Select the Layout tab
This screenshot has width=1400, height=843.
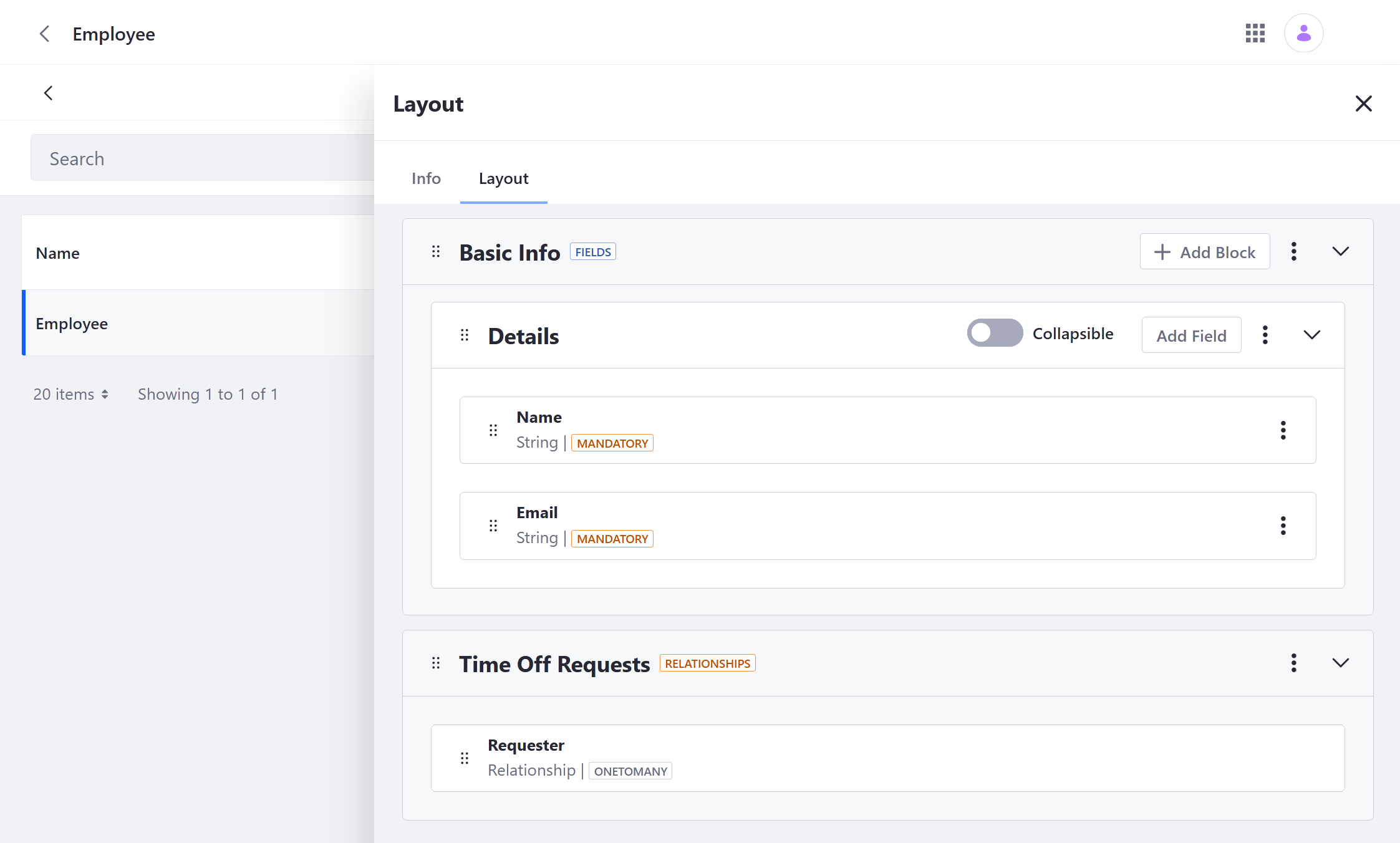click(x=504, y=178)
